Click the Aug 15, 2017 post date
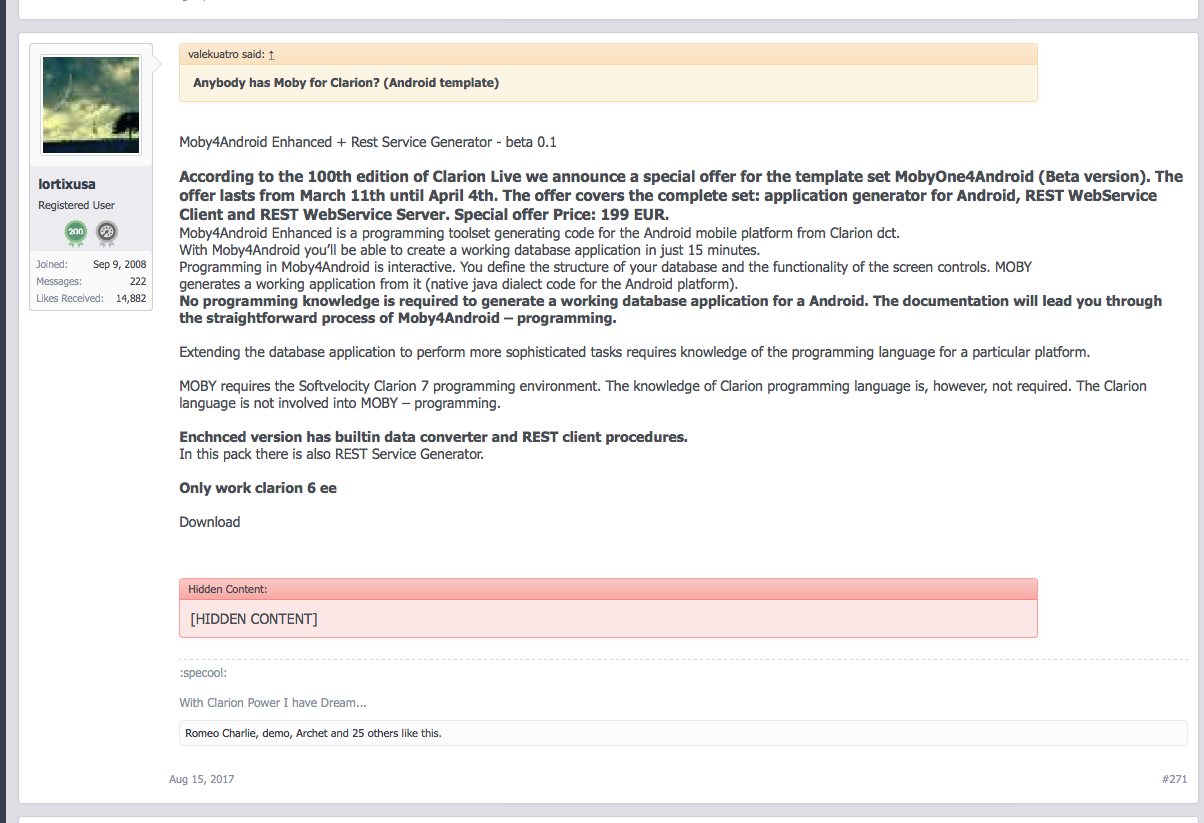 point(201,778)
